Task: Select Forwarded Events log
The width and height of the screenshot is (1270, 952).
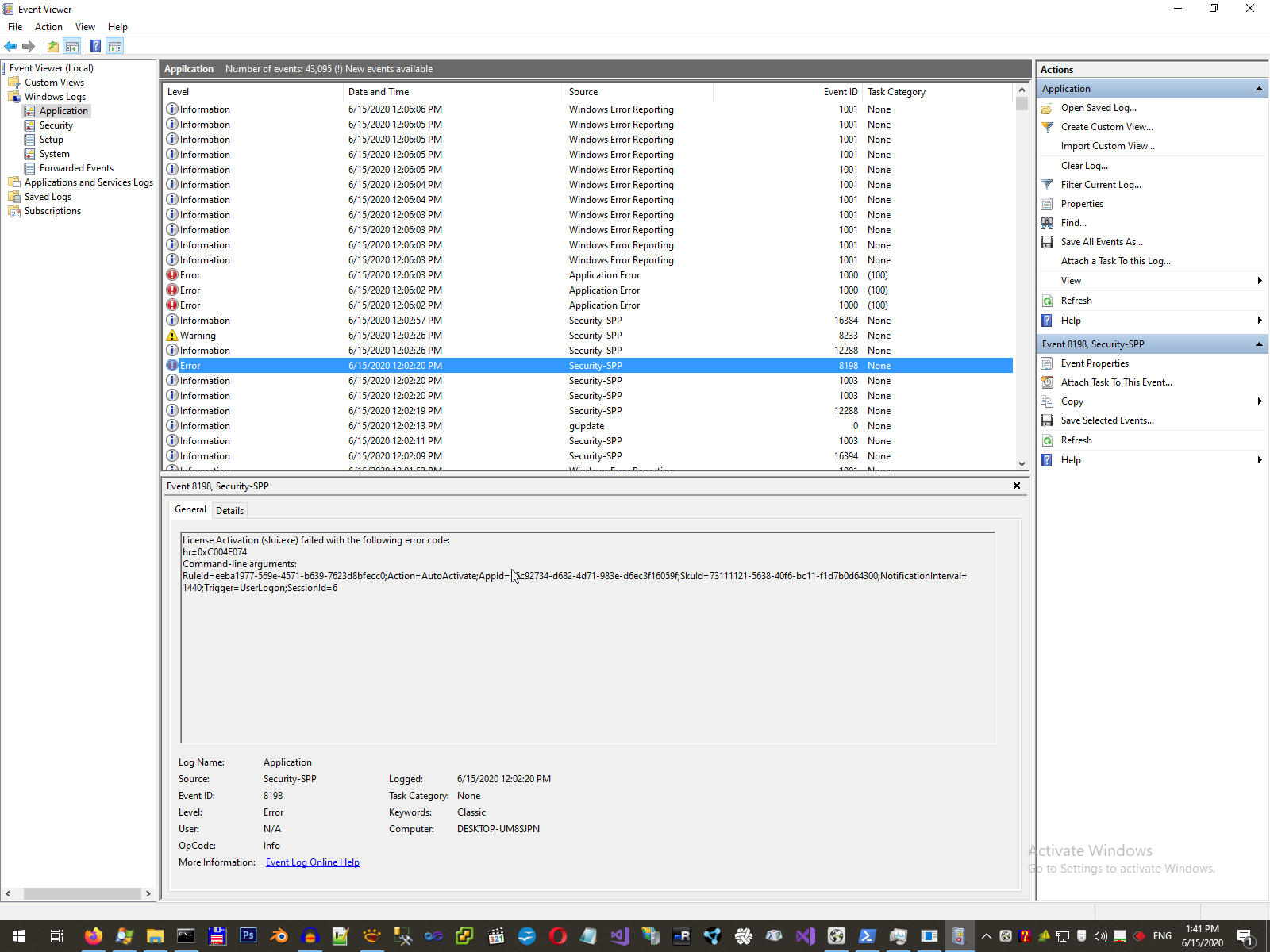Action: click(76, 168)
